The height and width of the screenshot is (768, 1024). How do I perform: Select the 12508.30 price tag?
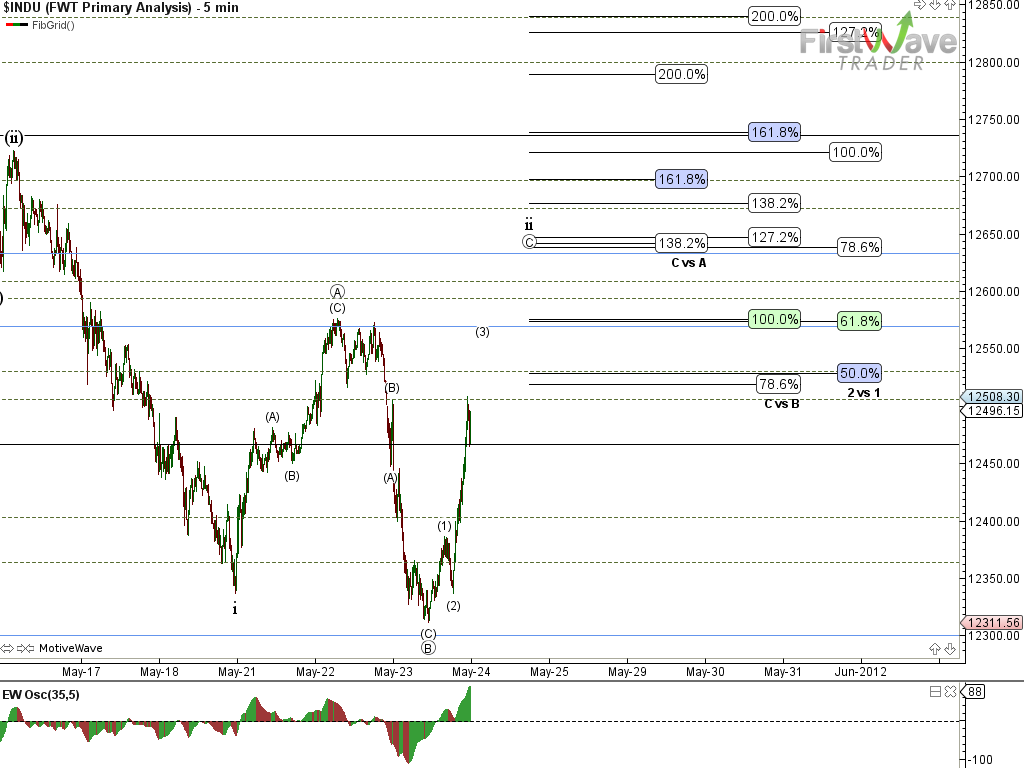pyautogui.click(x=992, y=396)
